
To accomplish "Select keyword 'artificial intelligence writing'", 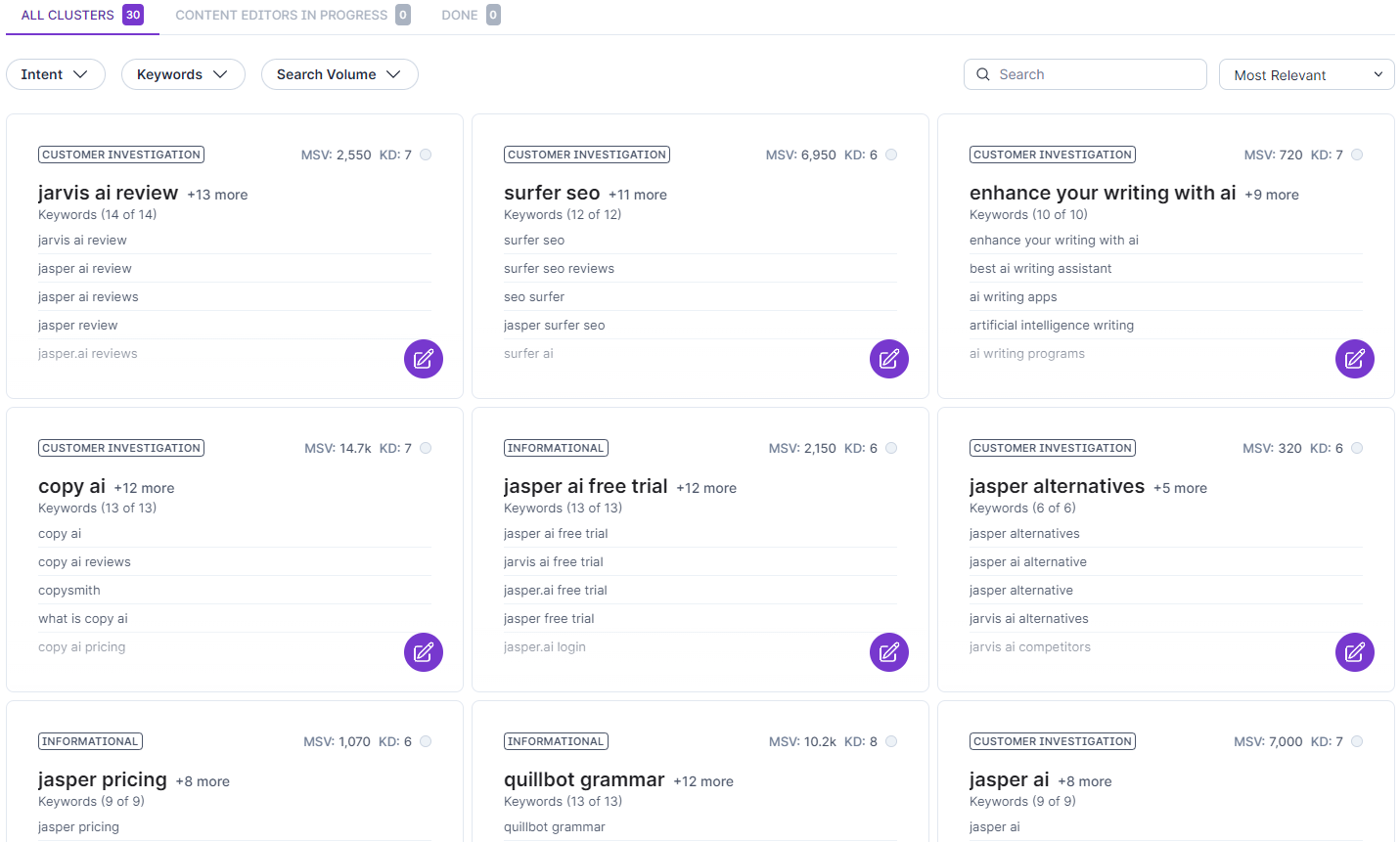I will click(1052, 325).
